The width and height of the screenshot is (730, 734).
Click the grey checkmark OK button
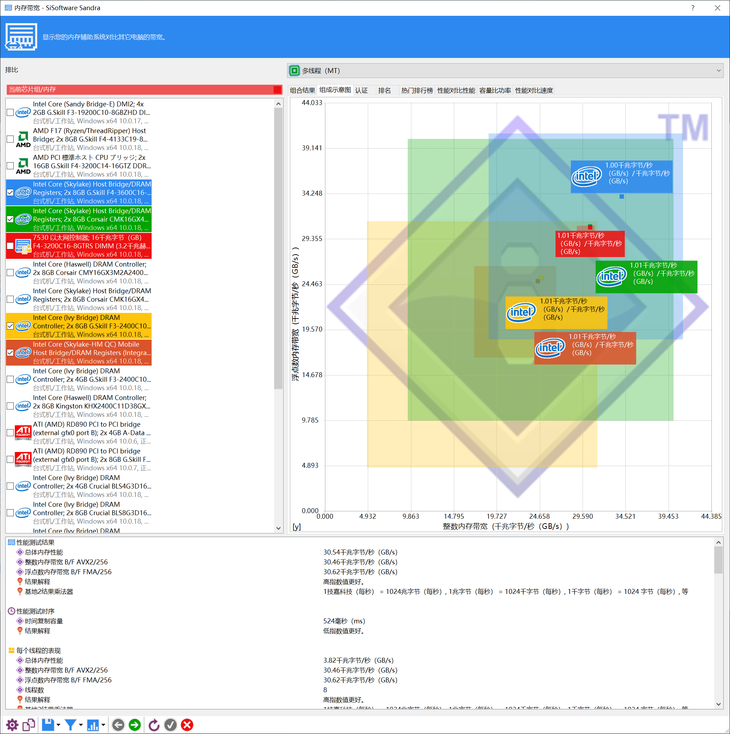170,725
